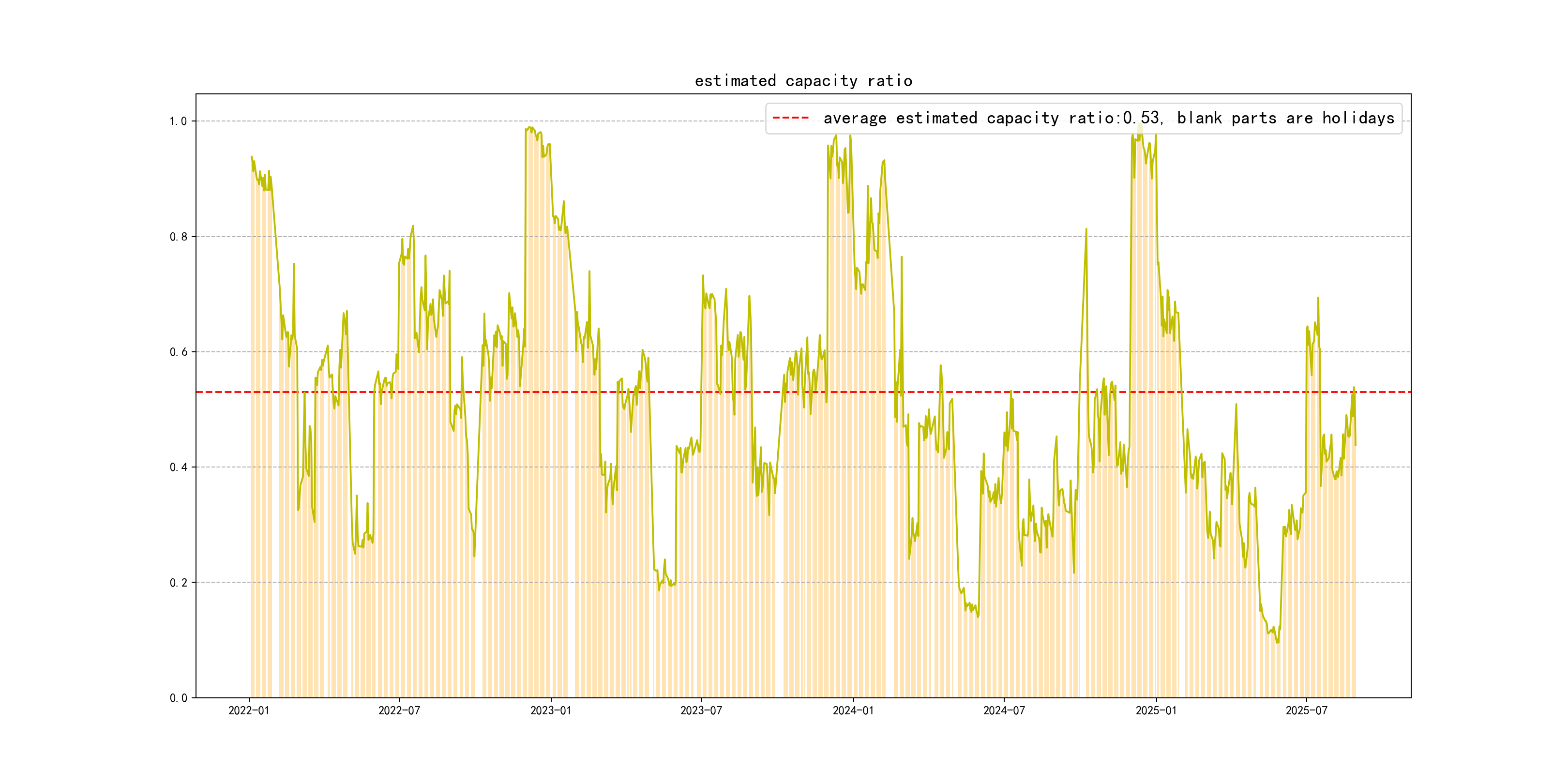Click the 2022-01 x-axis label

[x=248, y=710]
